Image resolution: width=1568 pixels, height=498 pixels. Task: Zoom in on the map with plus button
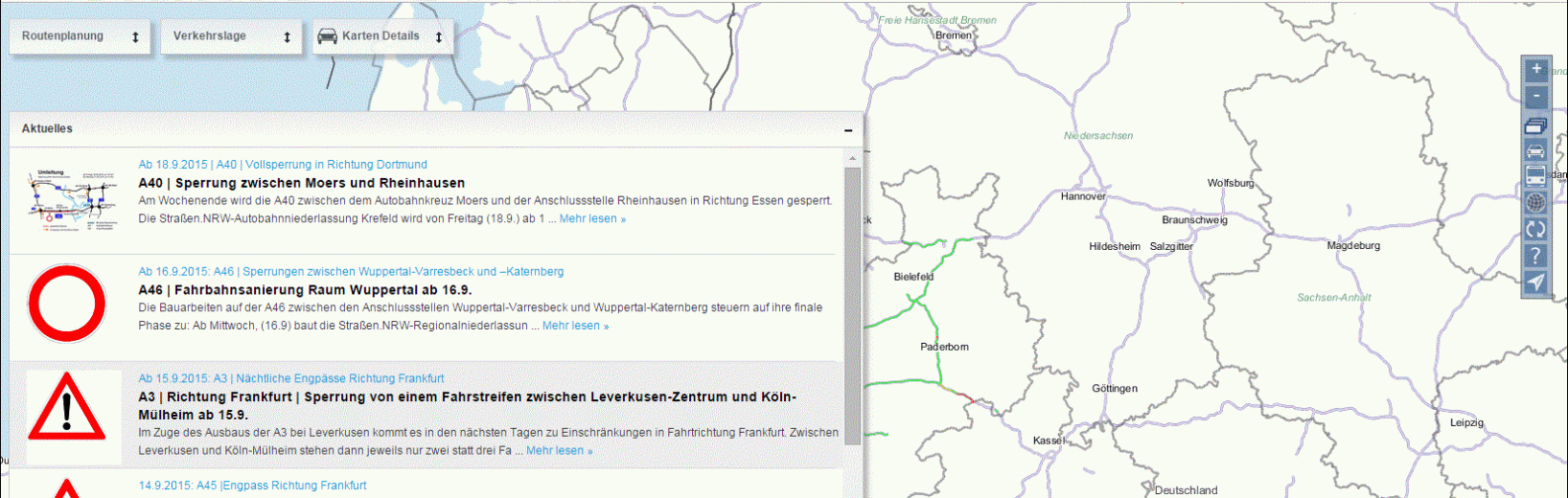1535,69
